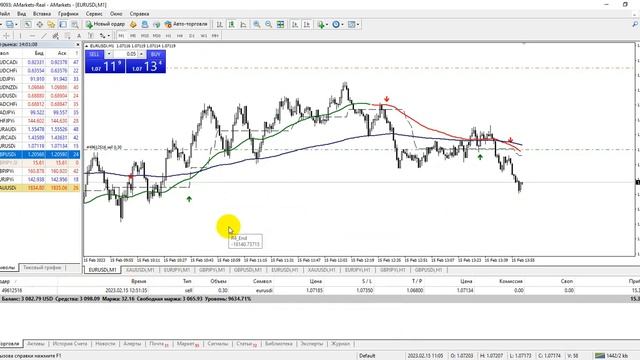Toggle the Terminal panel icon
640x360 pixels.
tap(63, 24)
